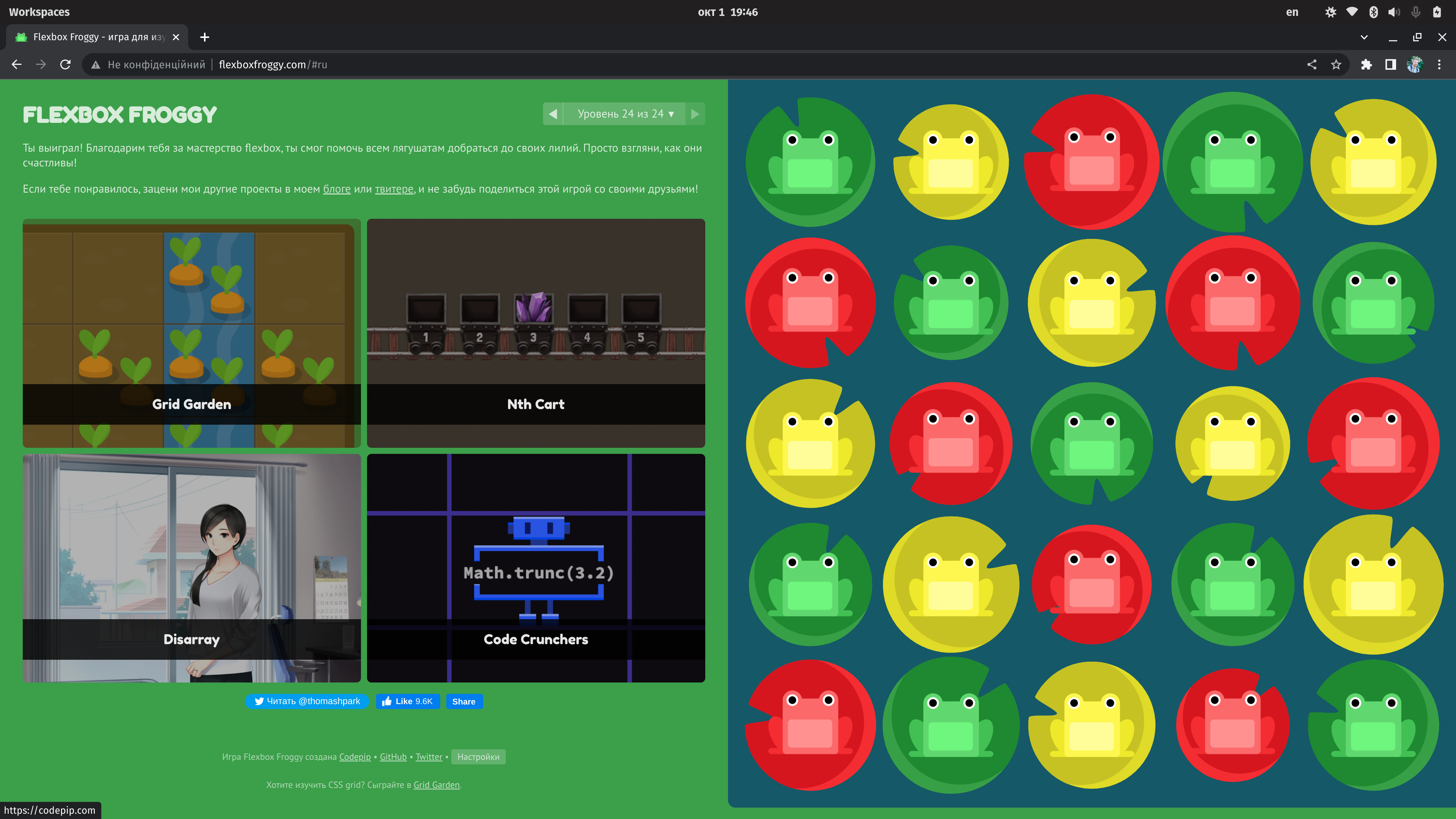
Task: Share this page via the share icon
Action: (x=1312, y=64)
